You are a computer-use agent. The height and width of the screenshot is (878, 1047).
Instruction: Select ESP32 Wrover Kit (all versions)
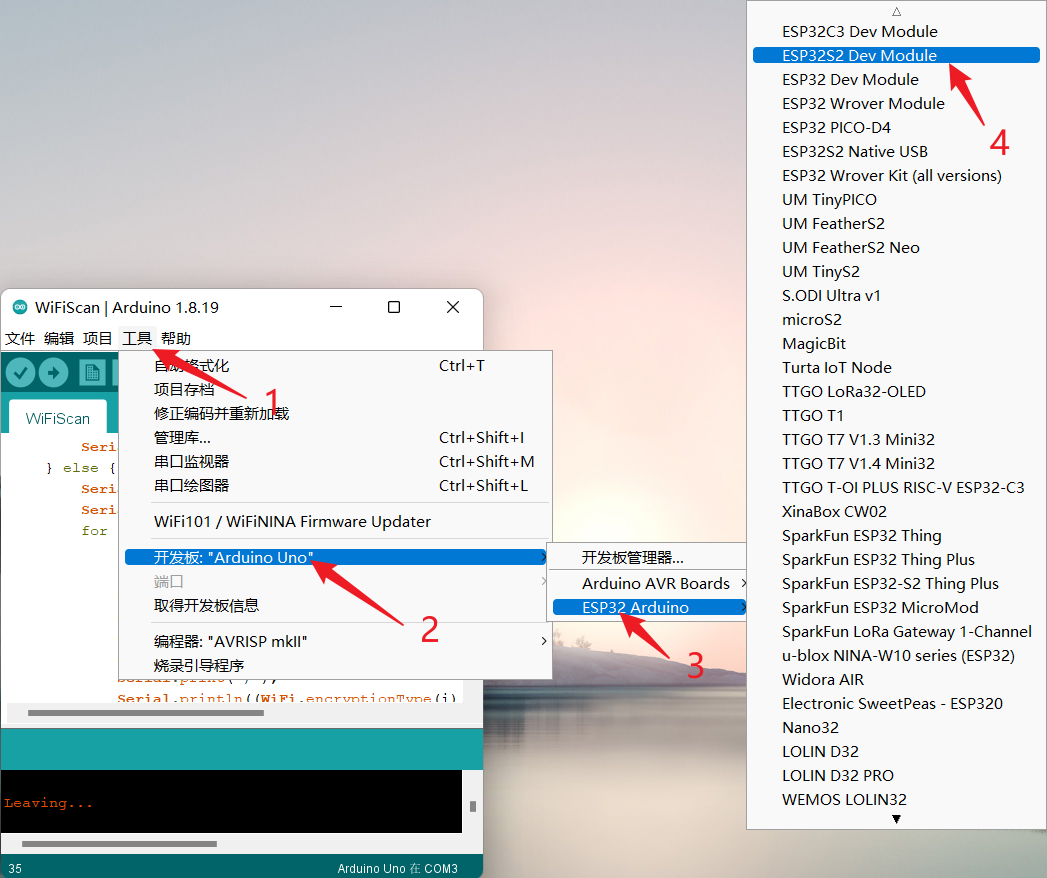[x=896, y=176]
